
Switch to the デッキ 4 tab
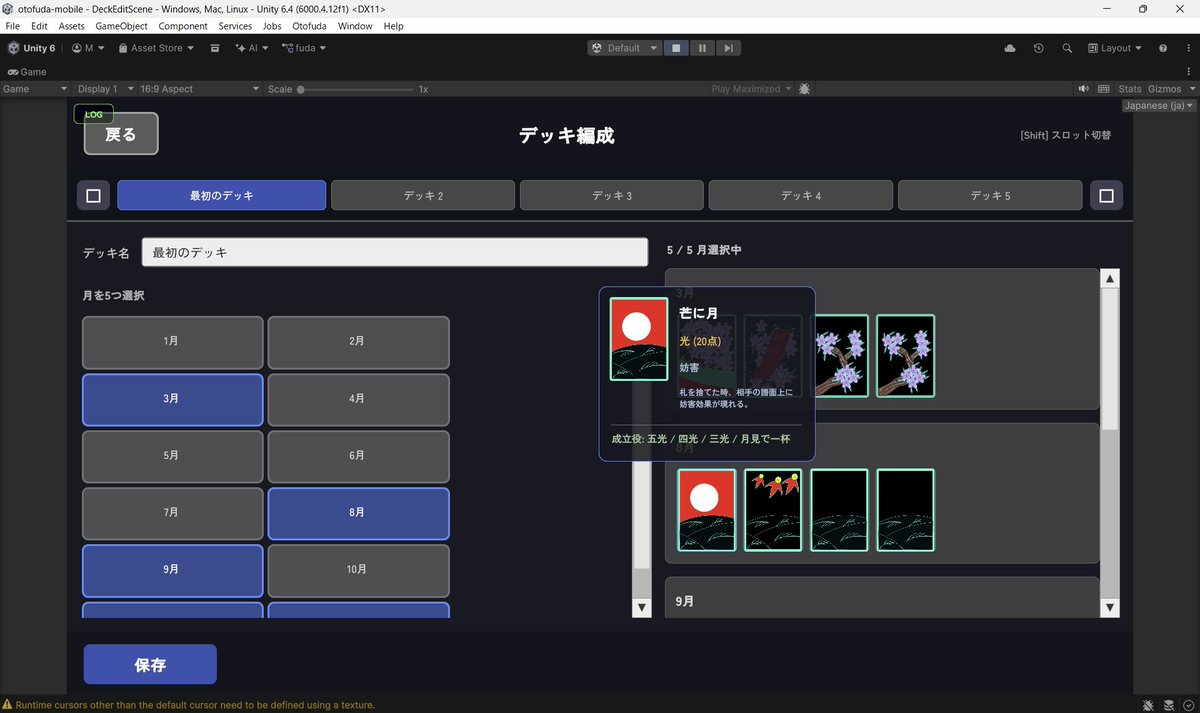[800, 195]
